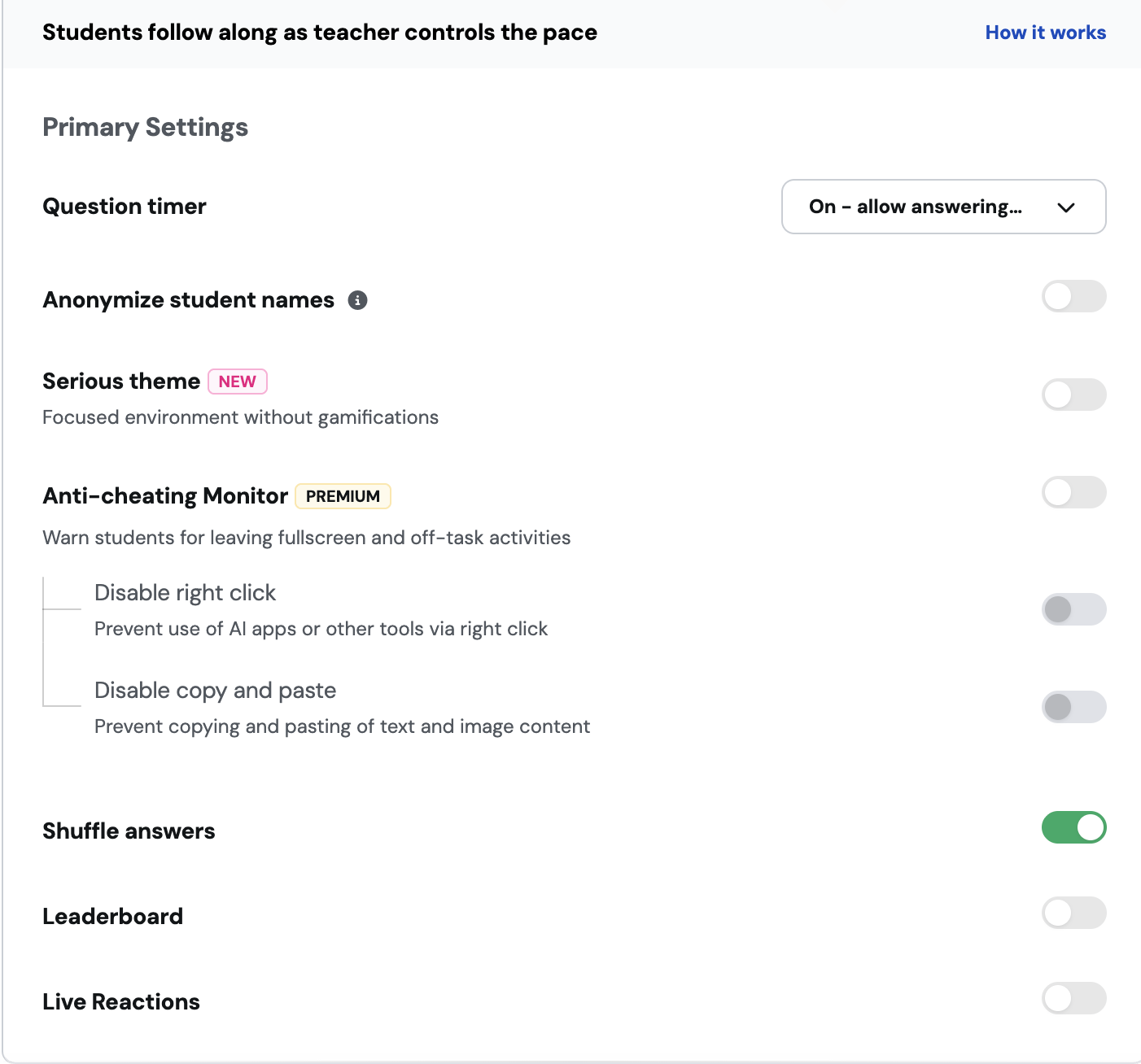Viewport: 1141px width, 1064px height.
Task: Click the NEW badge next to Serious theme
Action: (x=238, y=382)
